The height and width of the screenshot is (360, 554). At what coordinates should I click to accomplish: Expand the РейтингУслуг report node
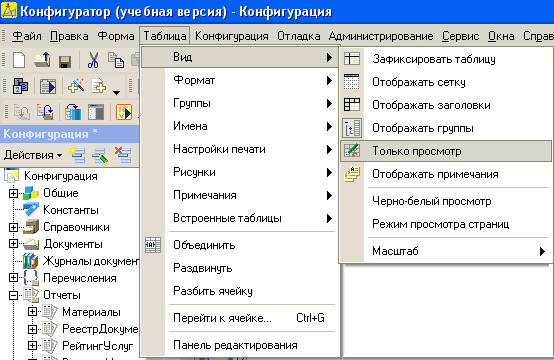click(x=32, y=345)
